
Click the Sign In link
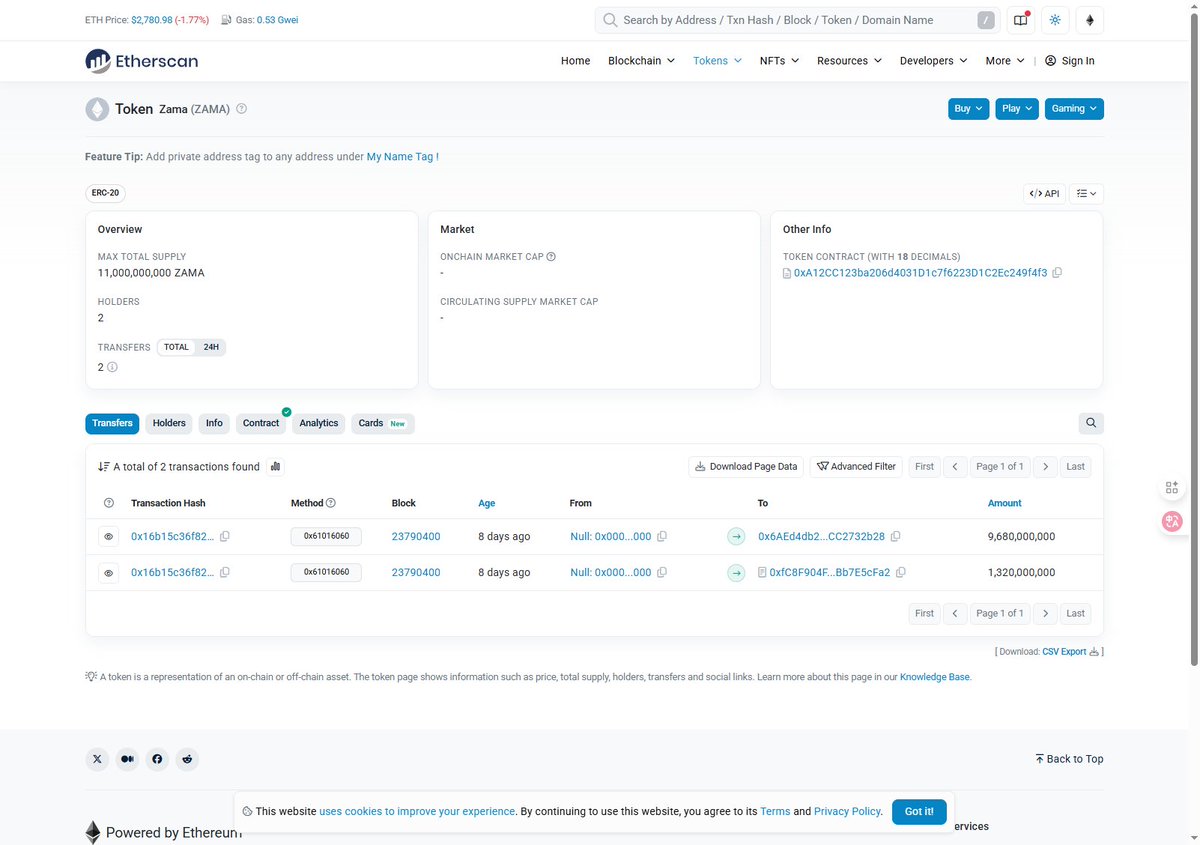1070,61
